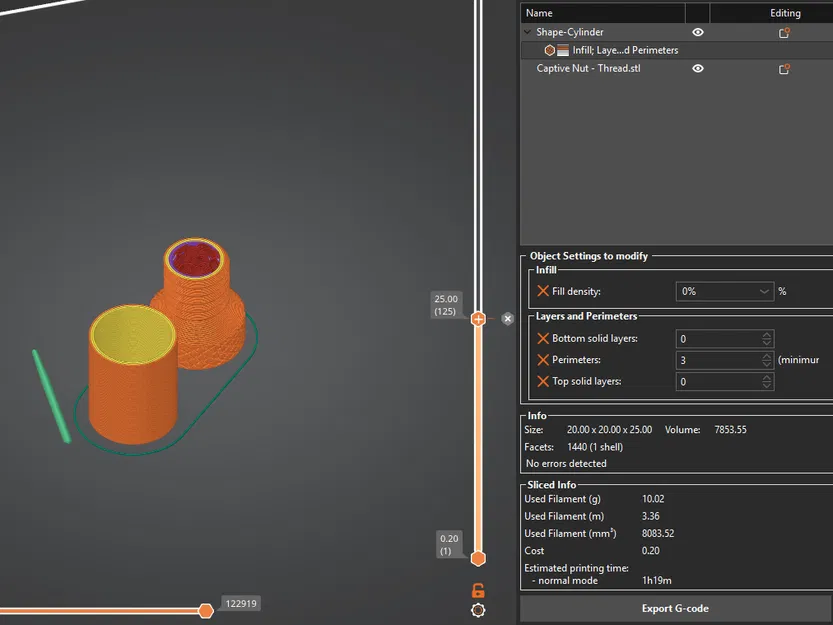Click the Estimated printing time value 1h19m
The width and height of the screenshot is (833, 625).
pyautogui.click(x=657, y=580)
